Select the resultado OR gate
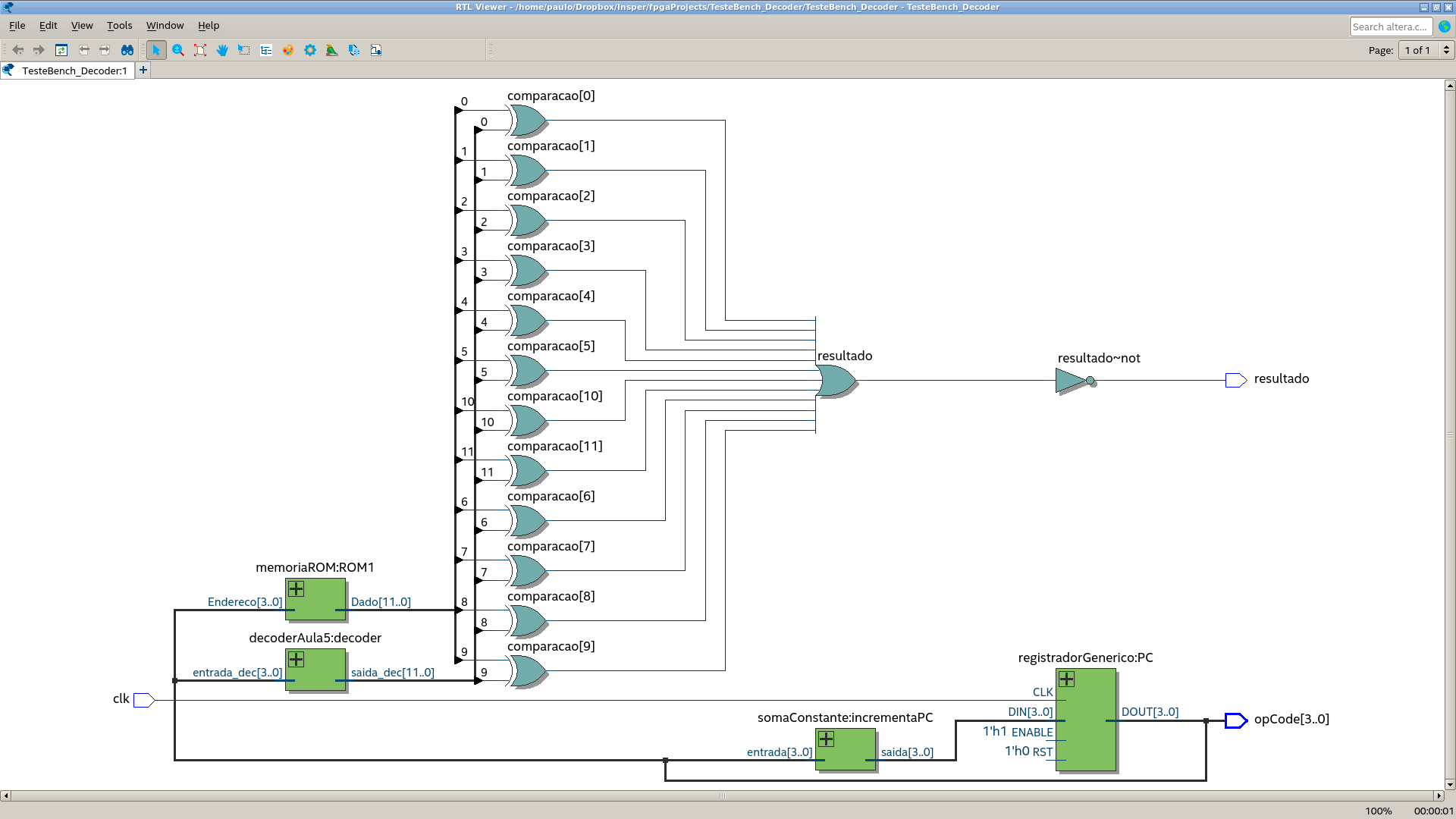 [x=836, y=381]
